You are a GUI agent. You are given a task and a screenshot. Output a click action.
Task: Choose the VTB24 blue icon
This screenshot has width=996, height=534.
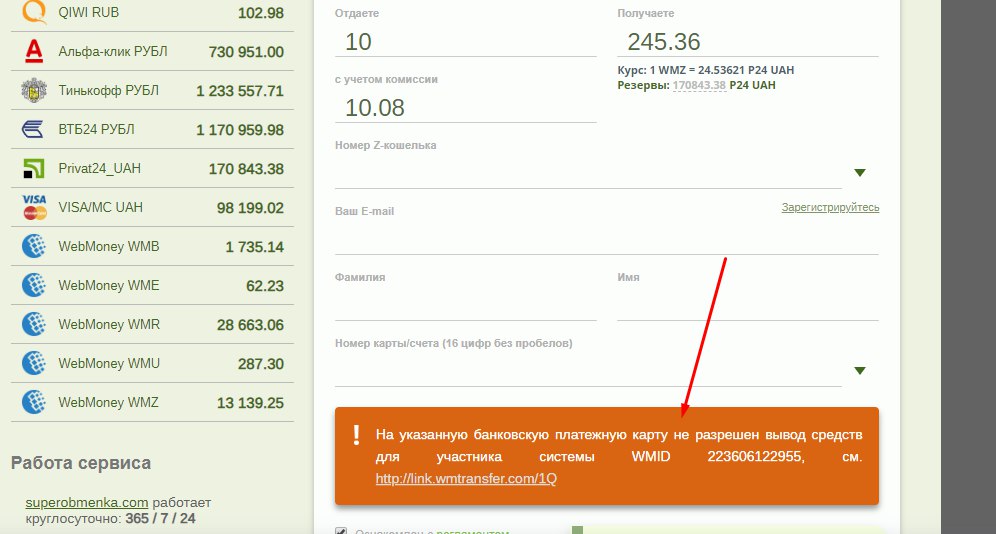(x=33, y=130)
